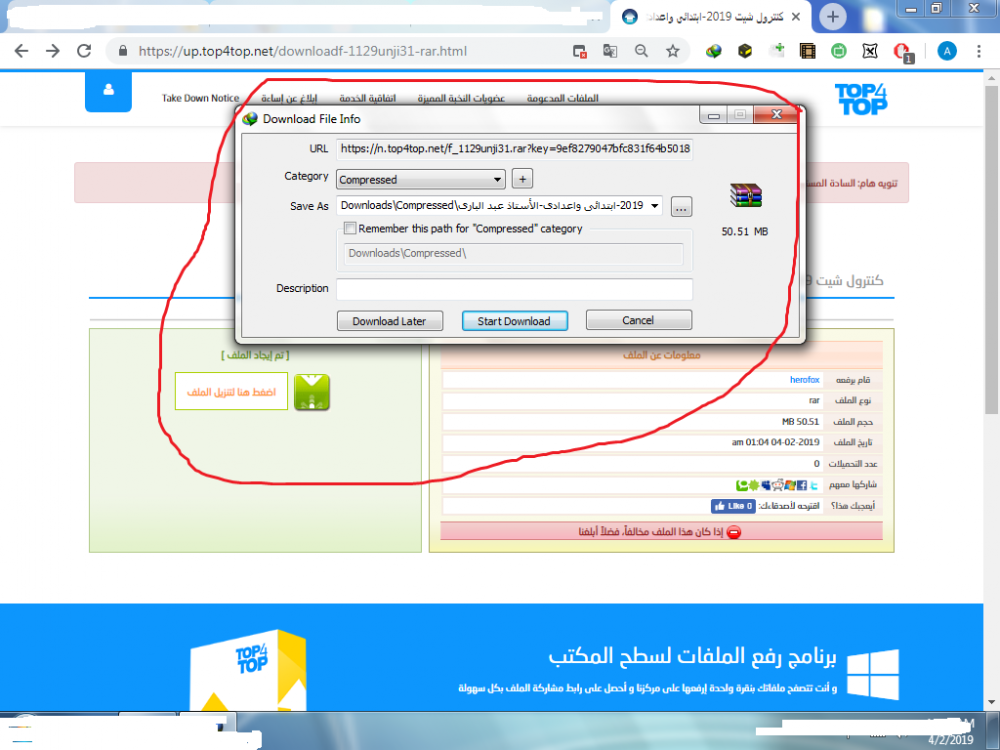Click the green download arrow icon
This screenshot has width=1000, height=750.
(x=313, y=392)
